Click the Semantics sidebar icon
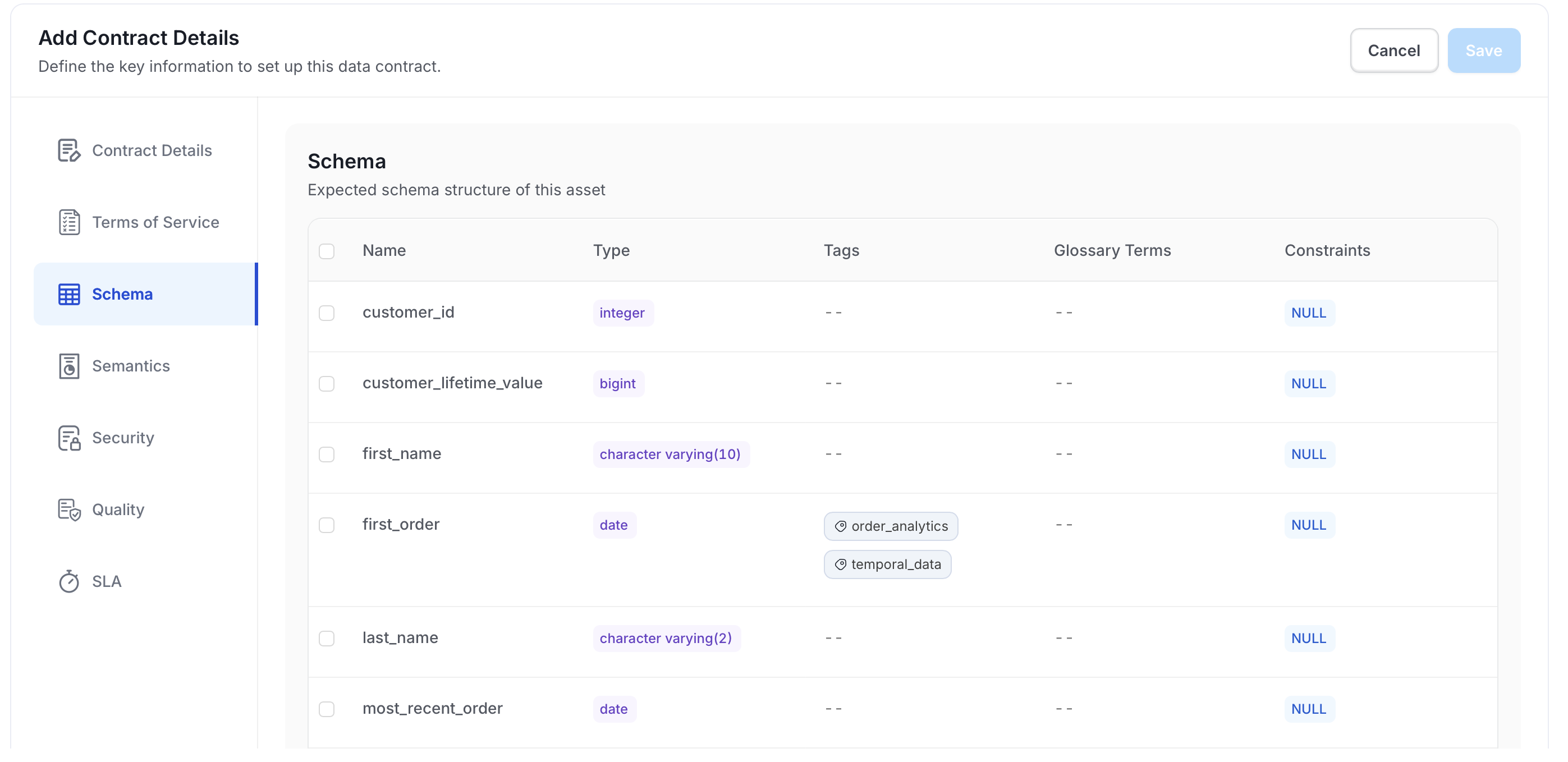 pyautogui.click(x=69, y=366)
